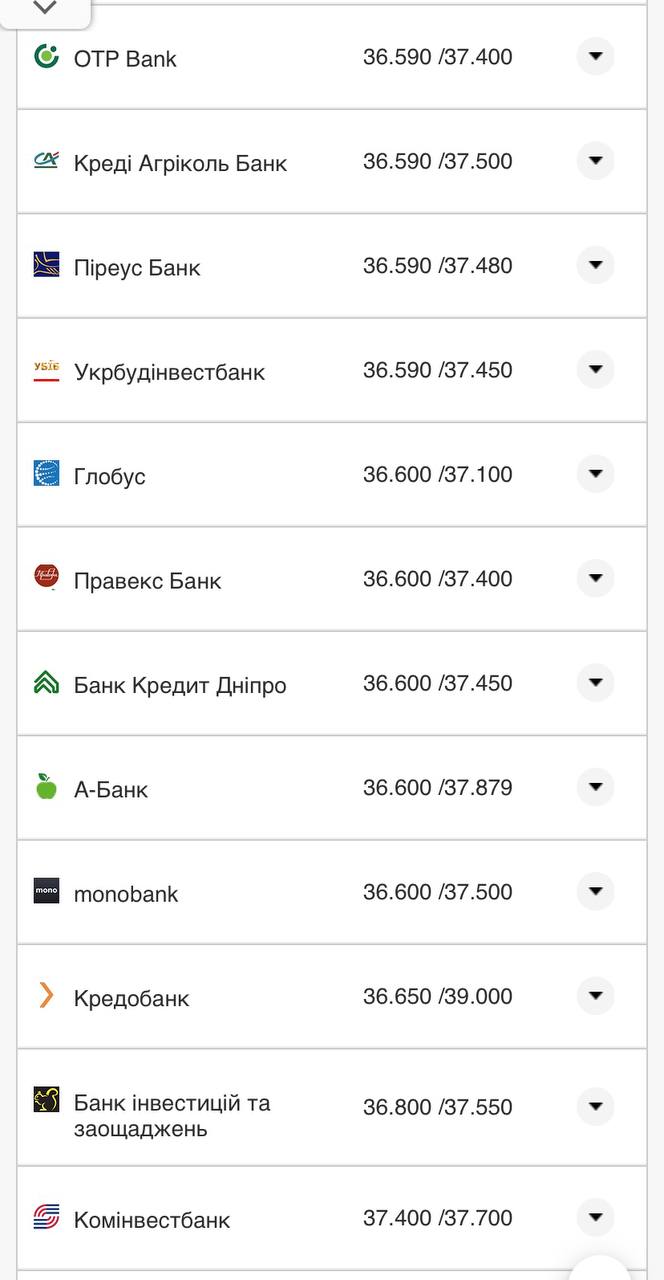
Task: Open the monobank name link
Action: (x=126, y=894)
